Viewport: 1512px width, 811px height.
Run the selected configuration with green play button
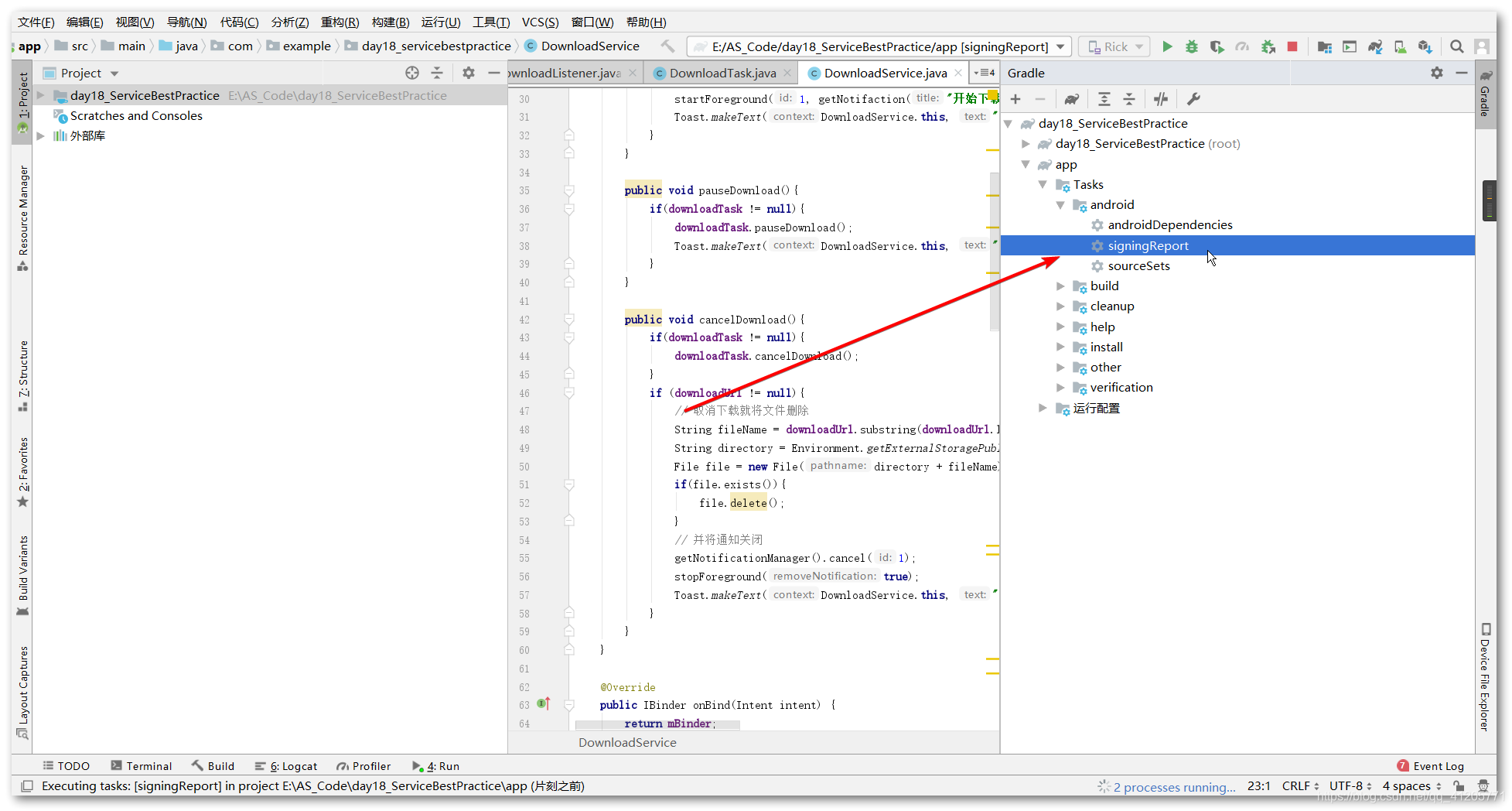point(1167,46)
